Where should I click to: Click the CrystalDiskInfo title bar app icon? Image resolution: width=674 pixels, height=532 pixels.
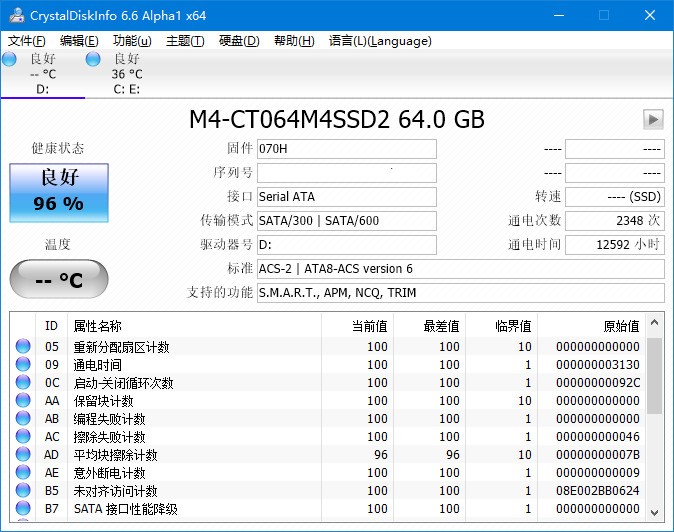17,15
